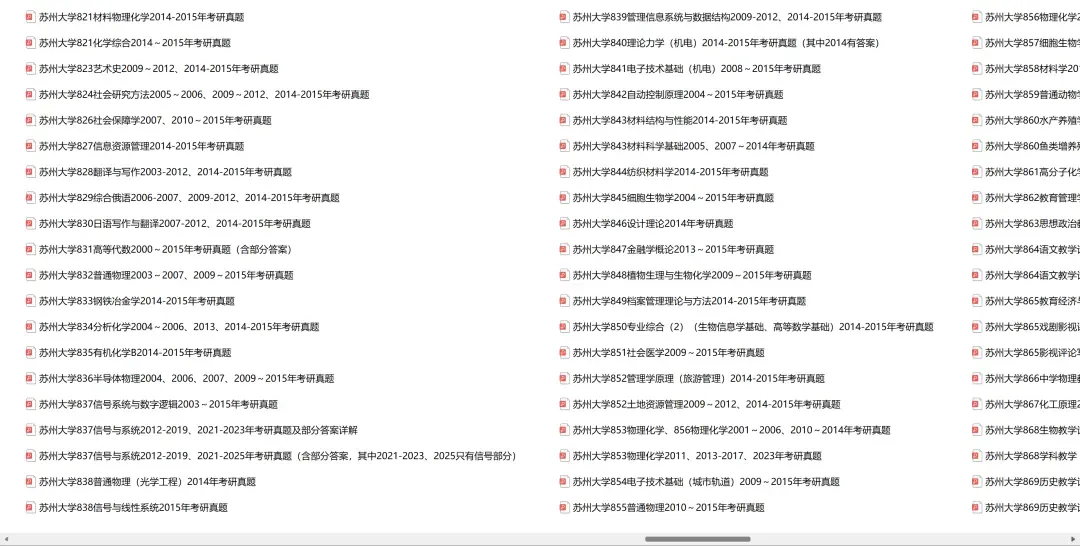Select 苏州大学868学科教学 file name
Viewport: 1080px width, 546px height.
tap(1031, 456)
